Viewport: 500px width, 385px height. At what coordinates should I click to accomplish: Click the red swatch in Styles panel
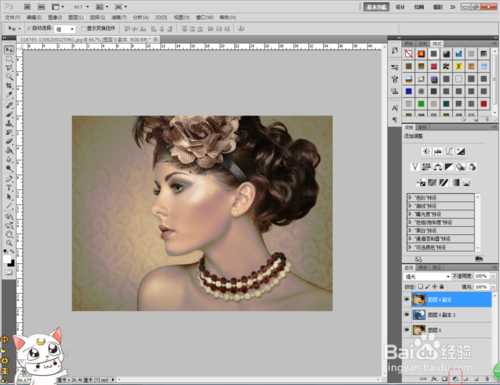point(434,66)
